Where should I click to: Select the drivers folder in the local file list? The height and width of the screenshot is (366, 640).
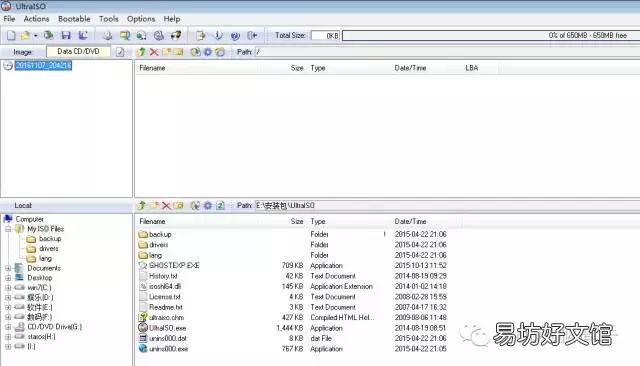point(158,245)
